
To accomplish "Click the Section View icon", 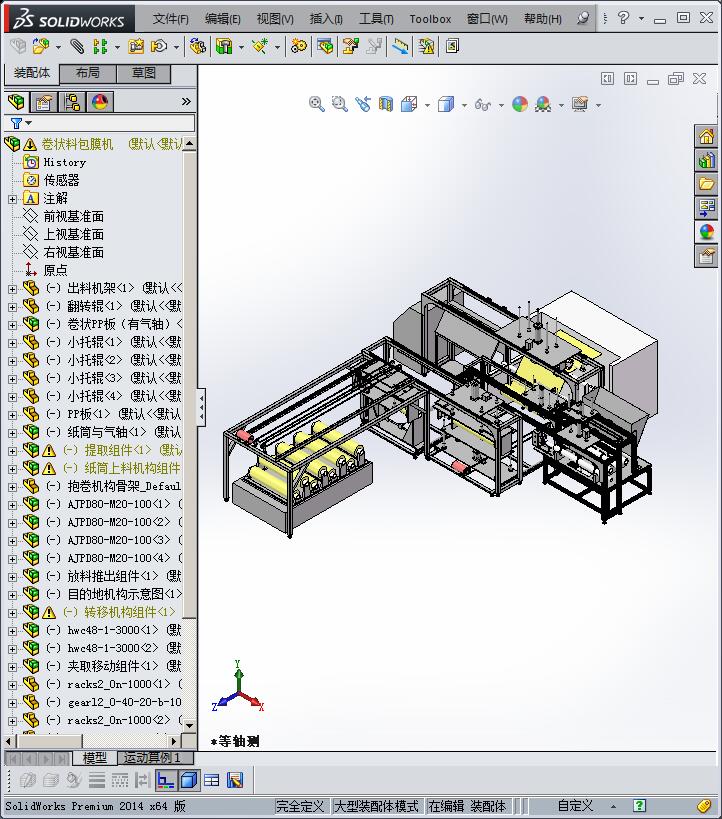I will pyautogui.click(x=386, y=104).
